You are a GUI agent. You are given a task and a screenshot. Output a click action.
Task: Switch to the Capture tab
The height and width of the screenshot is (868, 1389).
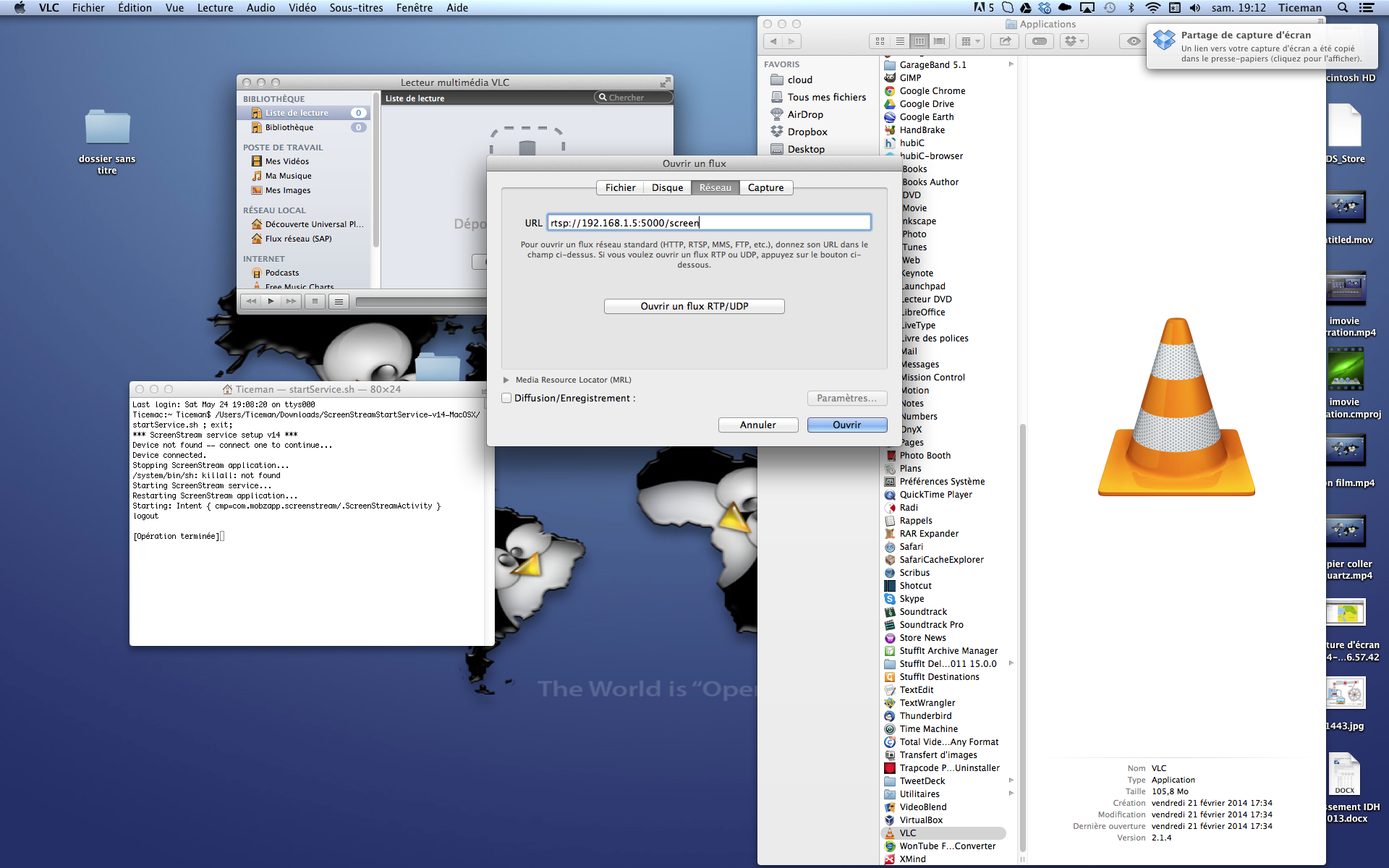pos(765,187)
